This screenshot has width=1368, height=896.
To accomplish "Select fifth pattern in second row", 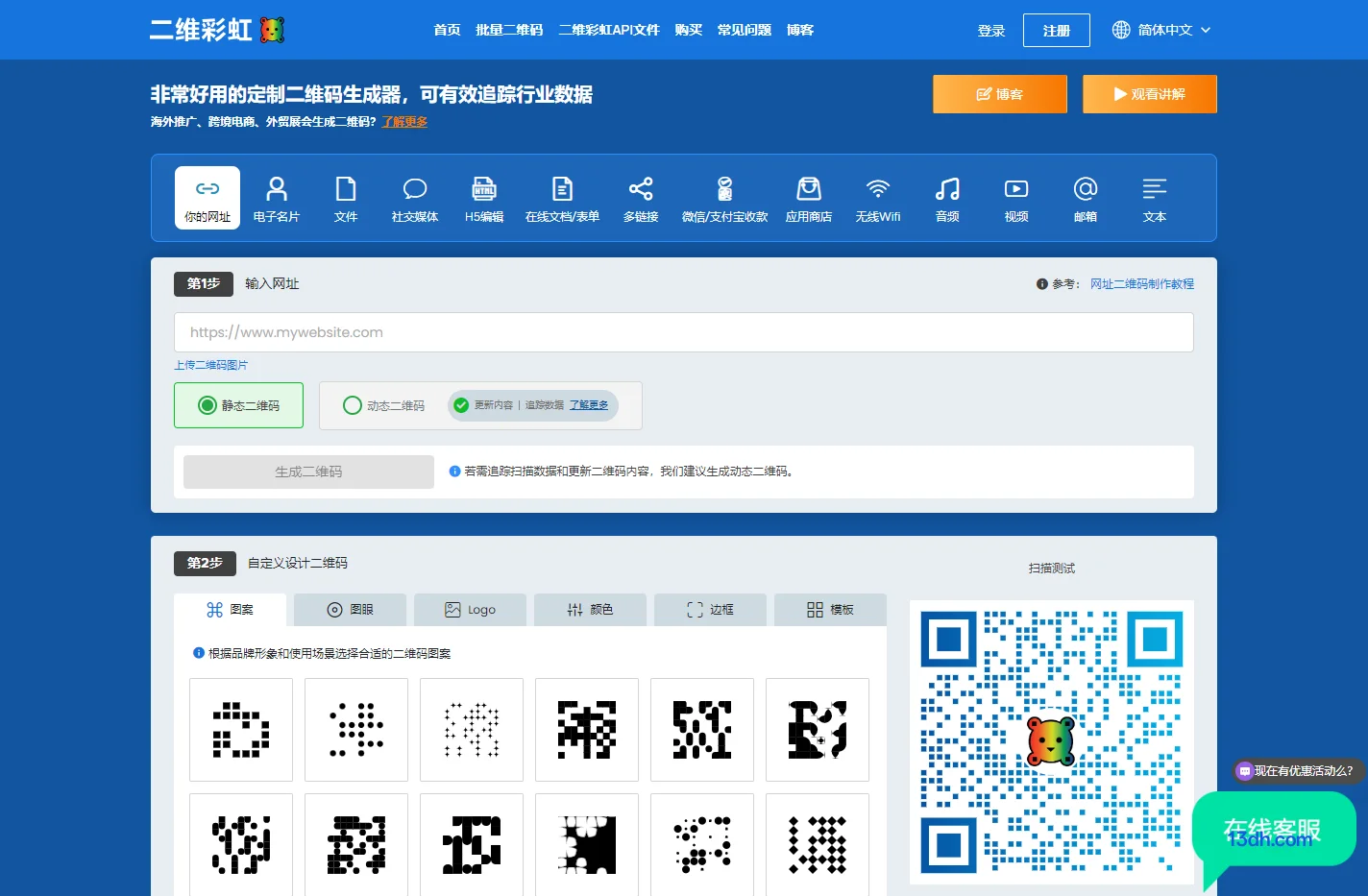I will point(702,844).
